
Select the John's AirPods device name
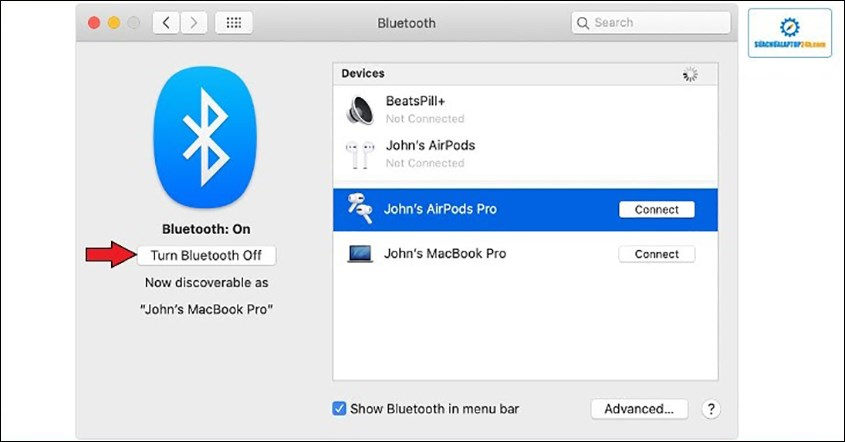tap(431, 146)
